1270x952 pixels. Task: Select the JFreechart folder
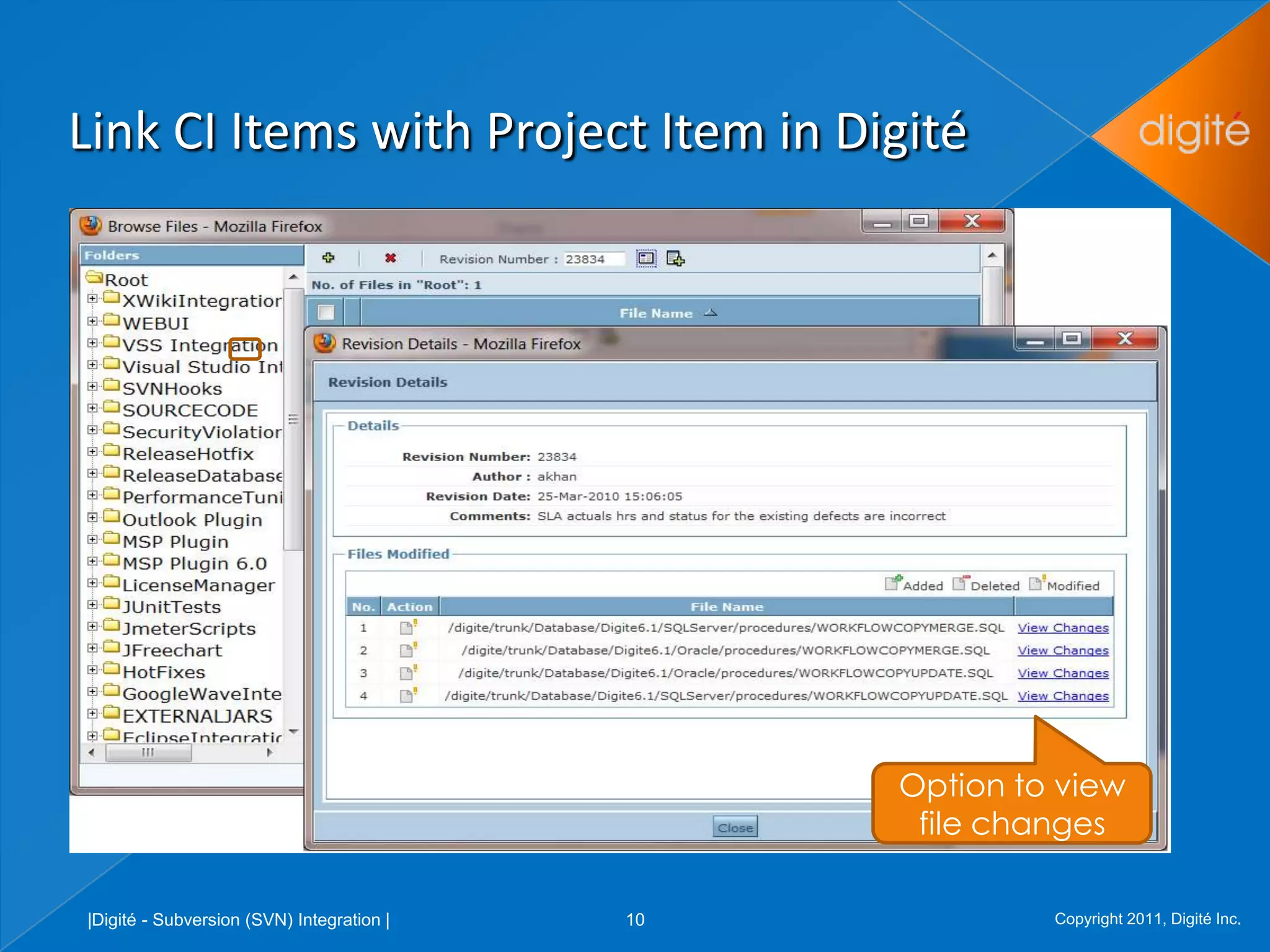click(x=172, y=650)
